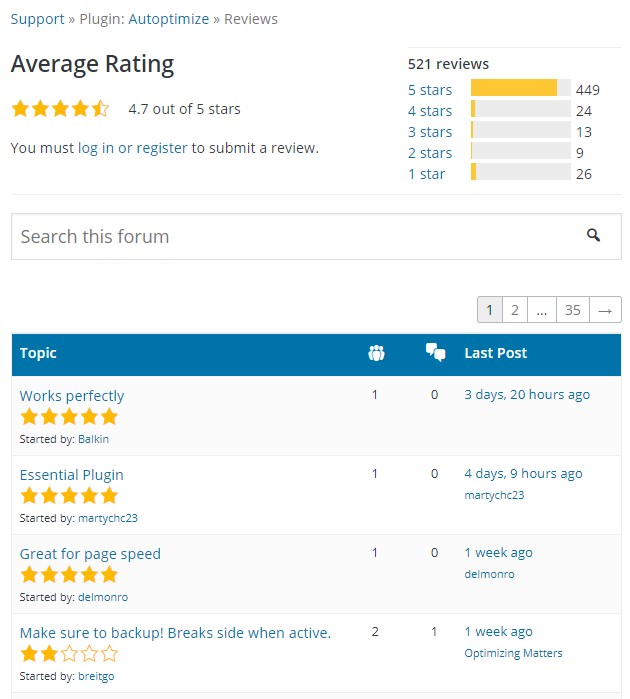Open delmonro's 1 week ago post
630x699 pixels.
498,552
